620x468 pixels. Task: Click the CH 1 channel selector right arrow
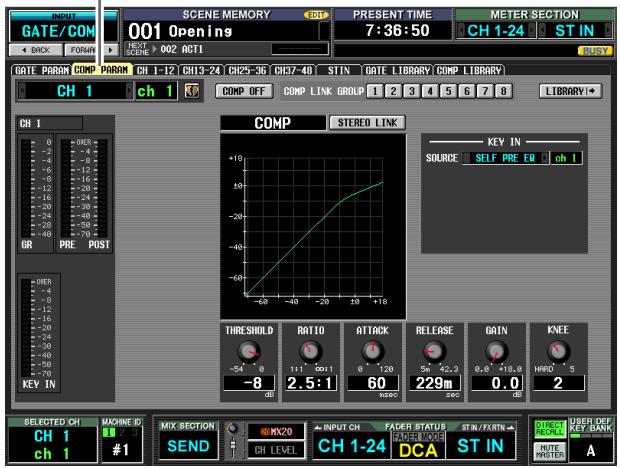pos(129,91)
